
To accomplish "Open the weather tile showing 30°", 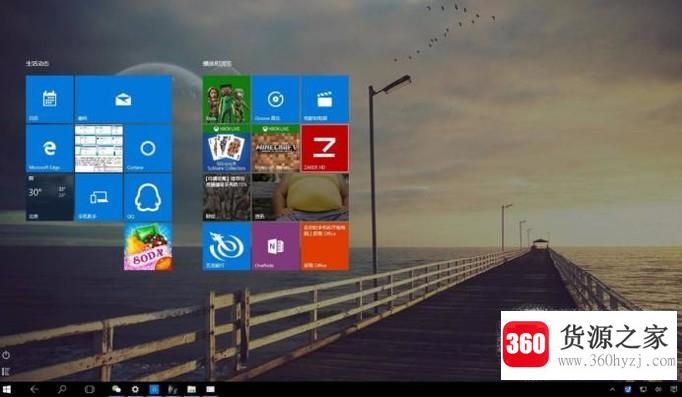I will coord(50,197).
